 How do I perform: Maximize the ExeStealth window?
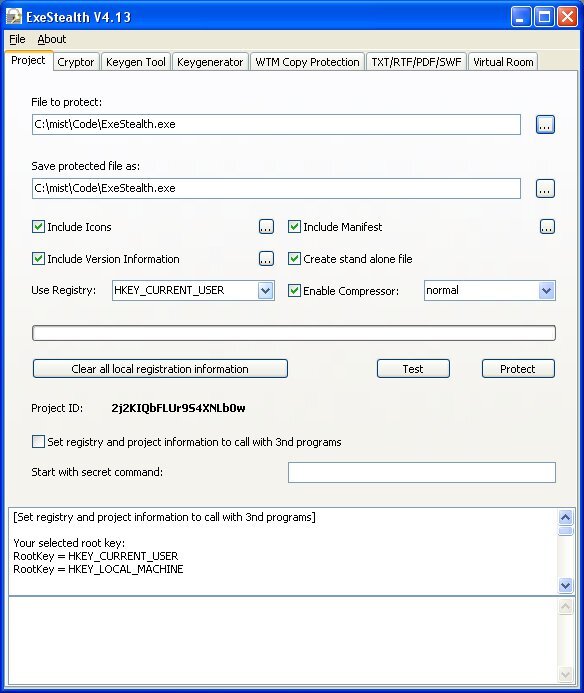point(544,17)
